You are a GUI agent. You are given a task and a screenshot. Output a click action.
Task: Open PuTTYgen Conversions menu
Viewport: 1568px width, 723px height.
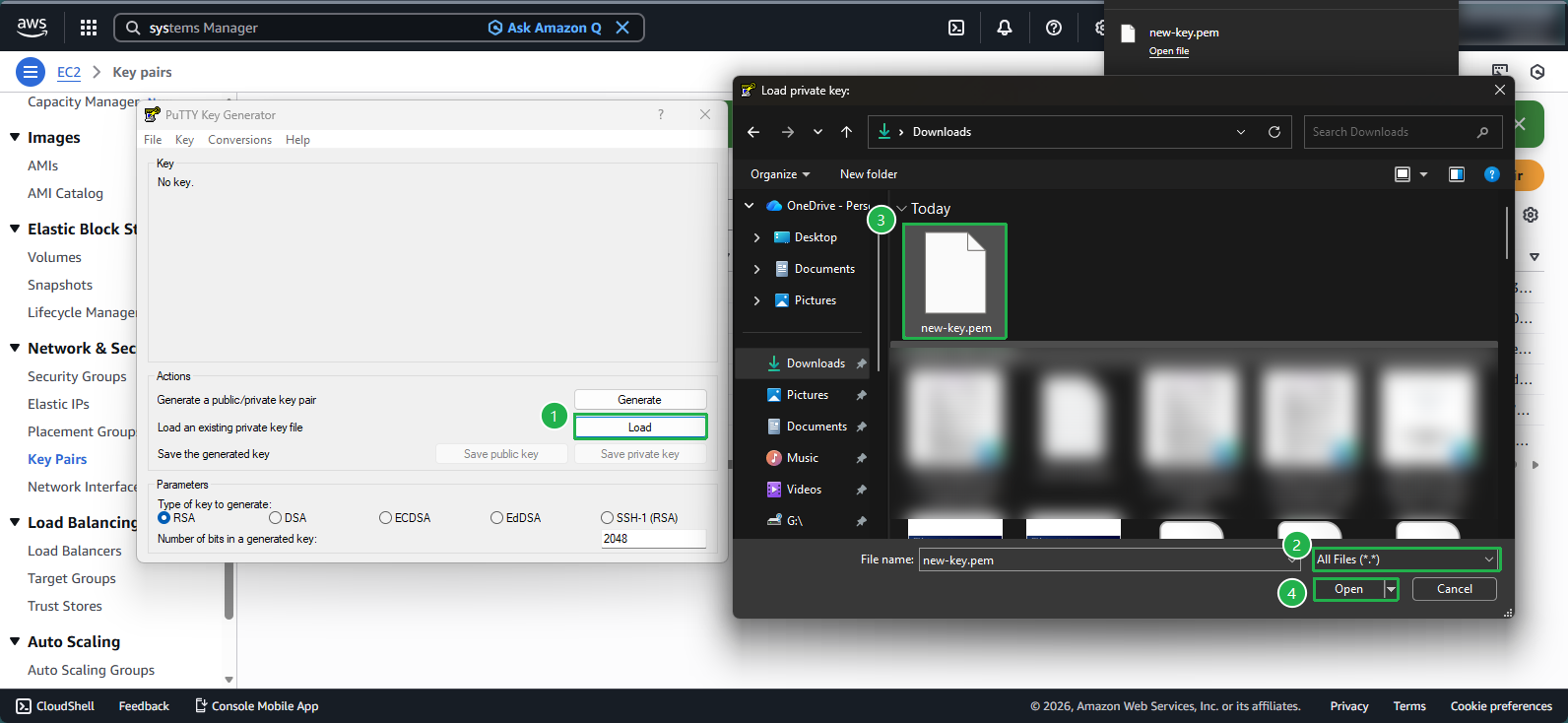(239, 140)
